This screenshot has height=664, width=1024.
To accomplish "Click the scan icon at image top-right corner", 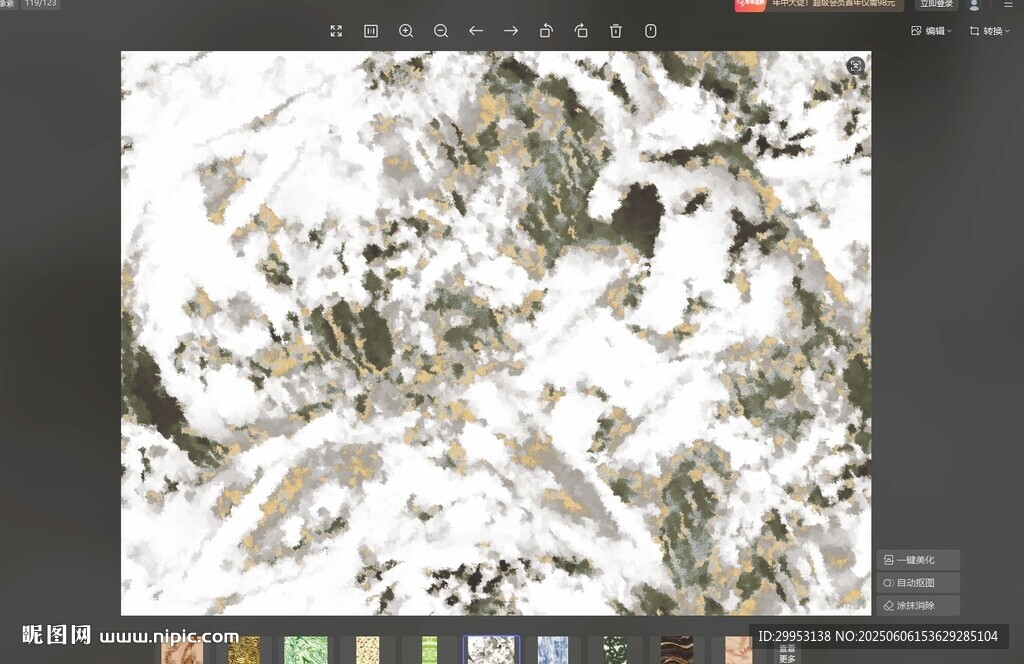I will [x=856, y=65].
